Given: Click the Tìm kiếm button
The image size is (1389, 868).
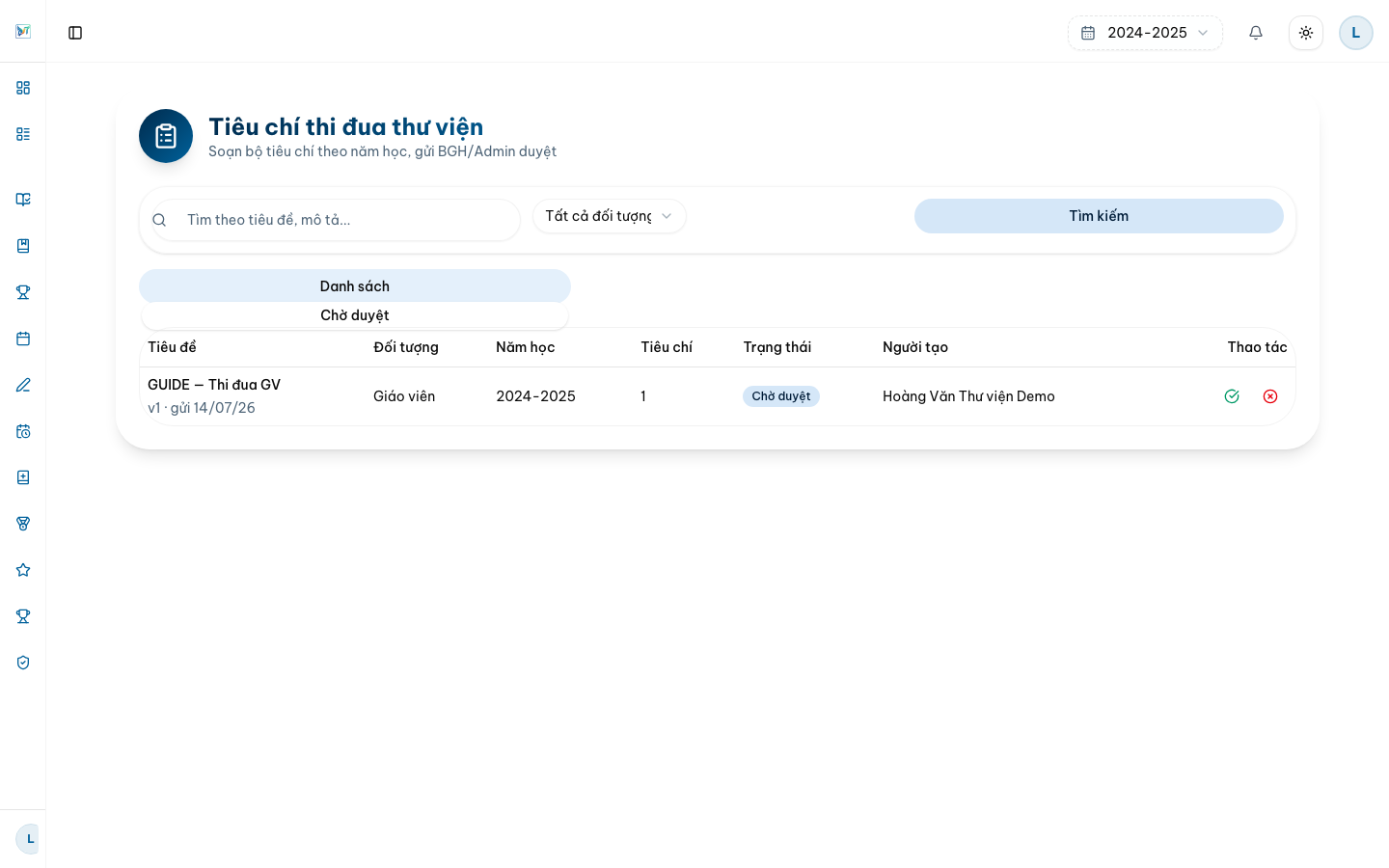Looking at the screenshot, I should [x=1099, y=216].
